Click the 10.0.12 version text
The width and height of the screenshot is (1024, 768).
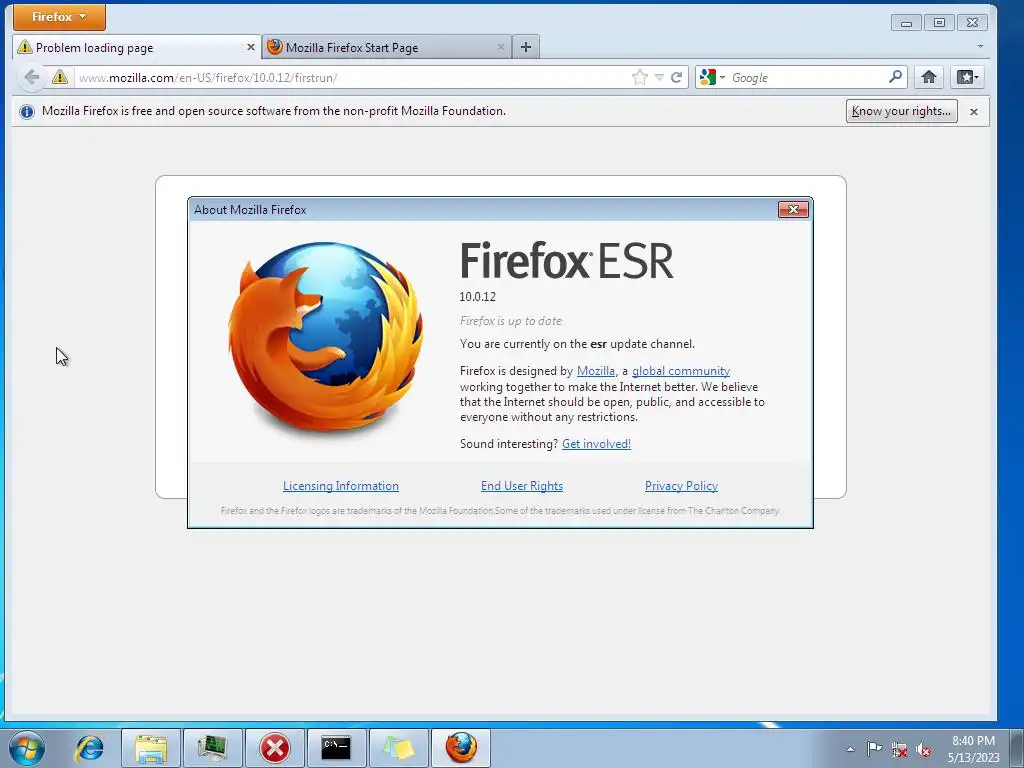tap(477, 296)
